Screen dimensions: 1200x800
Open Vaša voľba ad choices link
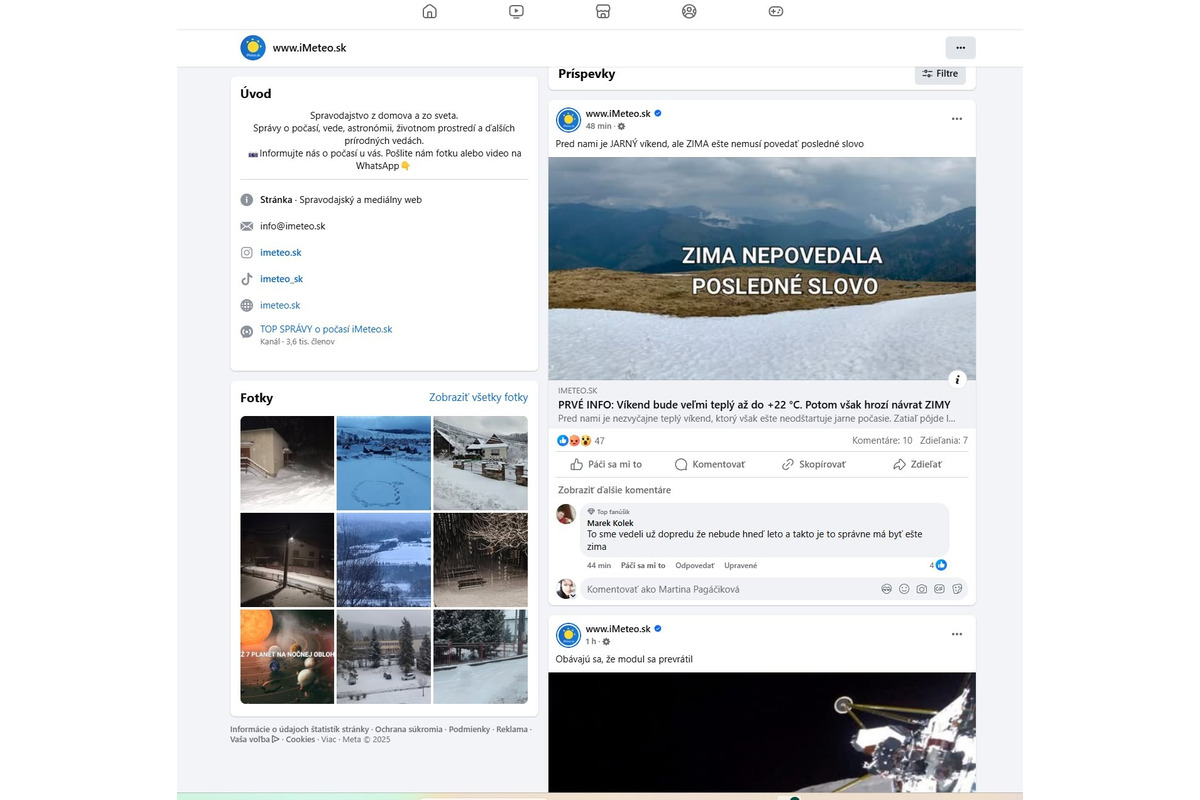[254, 739]
